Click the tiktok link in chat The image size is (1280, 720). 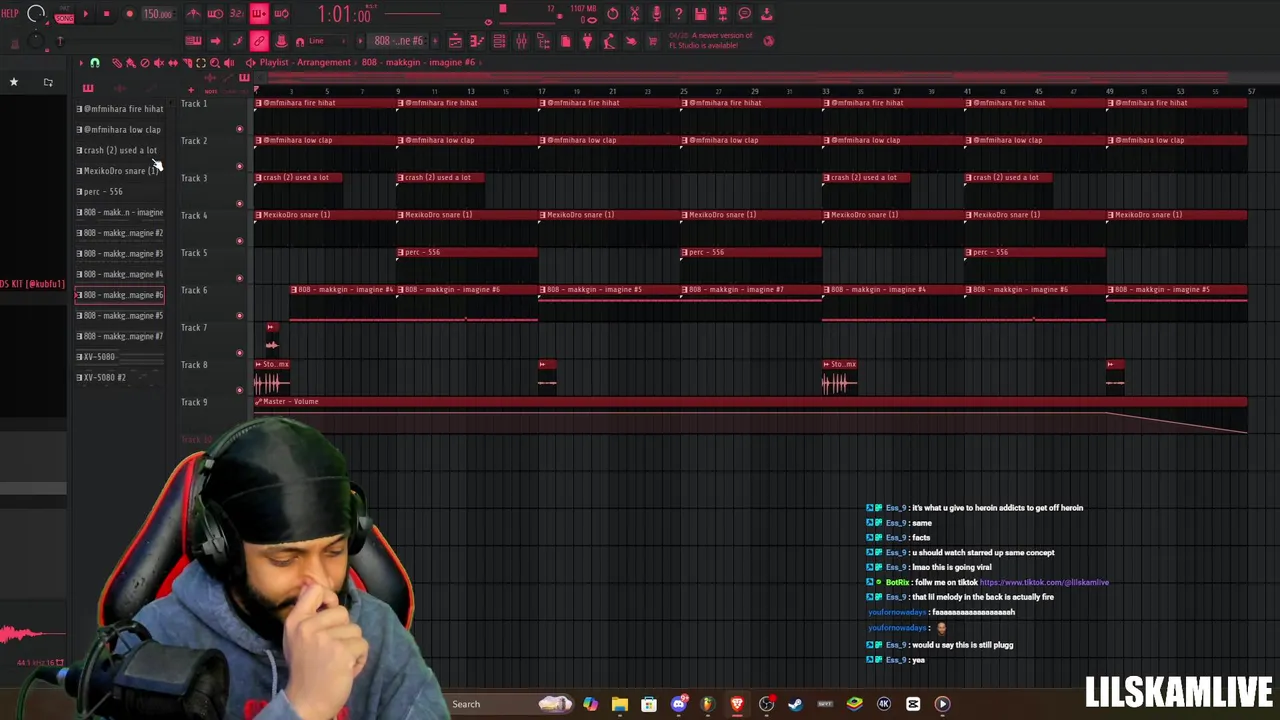pos(1044,582)
